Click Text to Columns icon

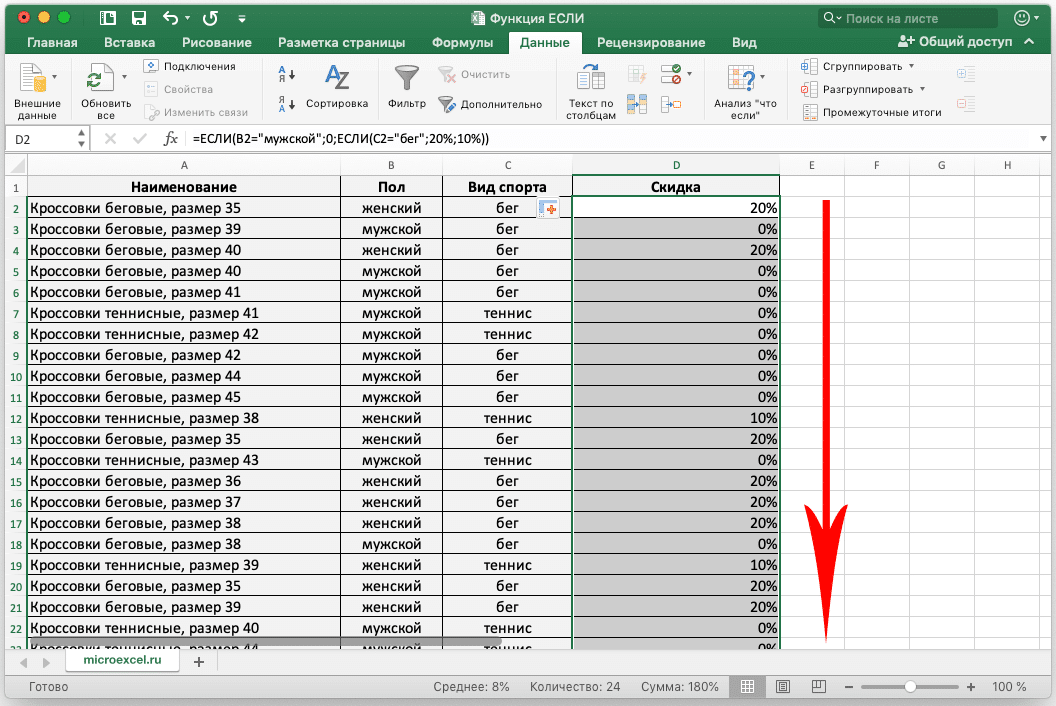pyautogui.click(x=591, y=79)
